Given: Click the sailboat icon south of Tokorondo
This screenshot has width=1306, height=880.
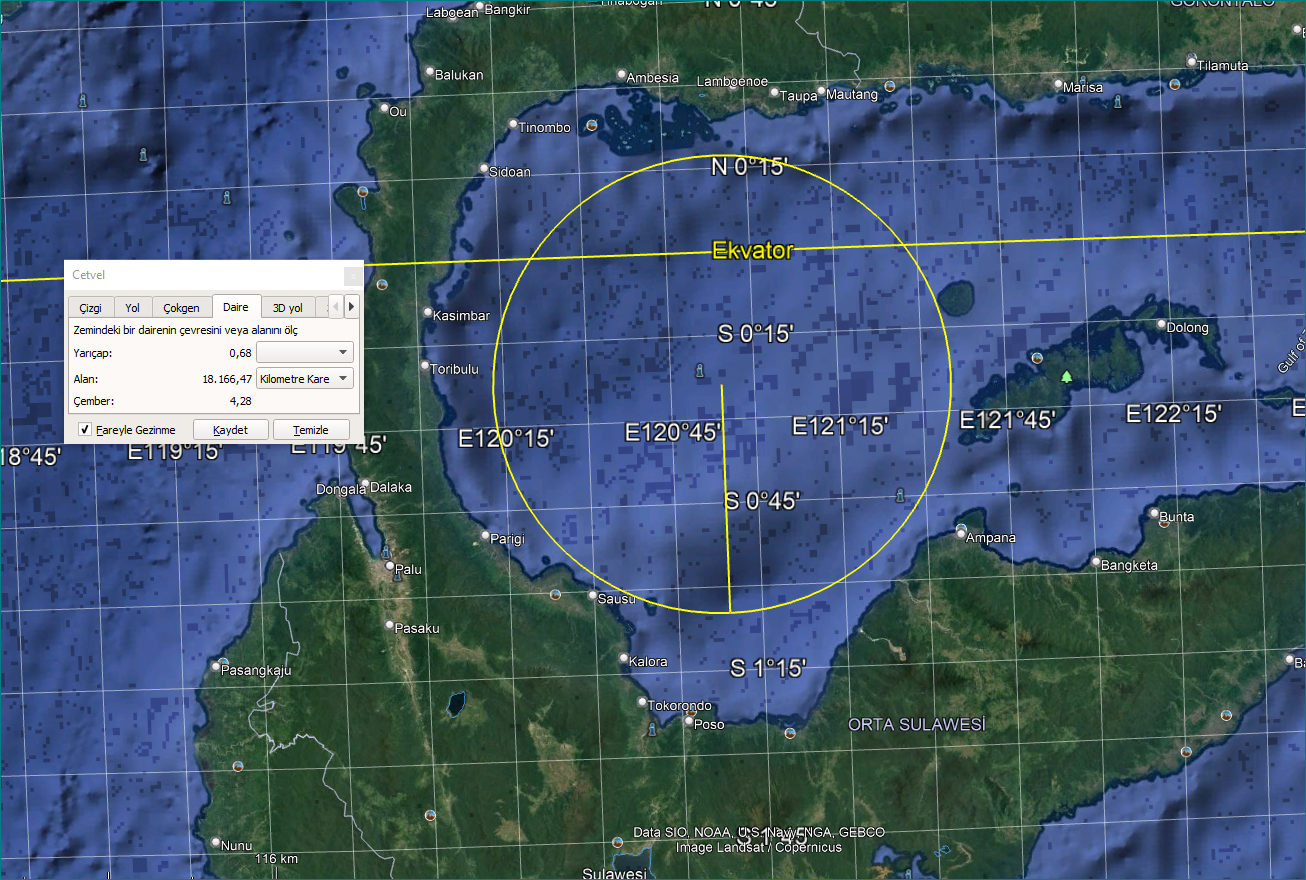Looking at the screenshot, I should 652,729.
